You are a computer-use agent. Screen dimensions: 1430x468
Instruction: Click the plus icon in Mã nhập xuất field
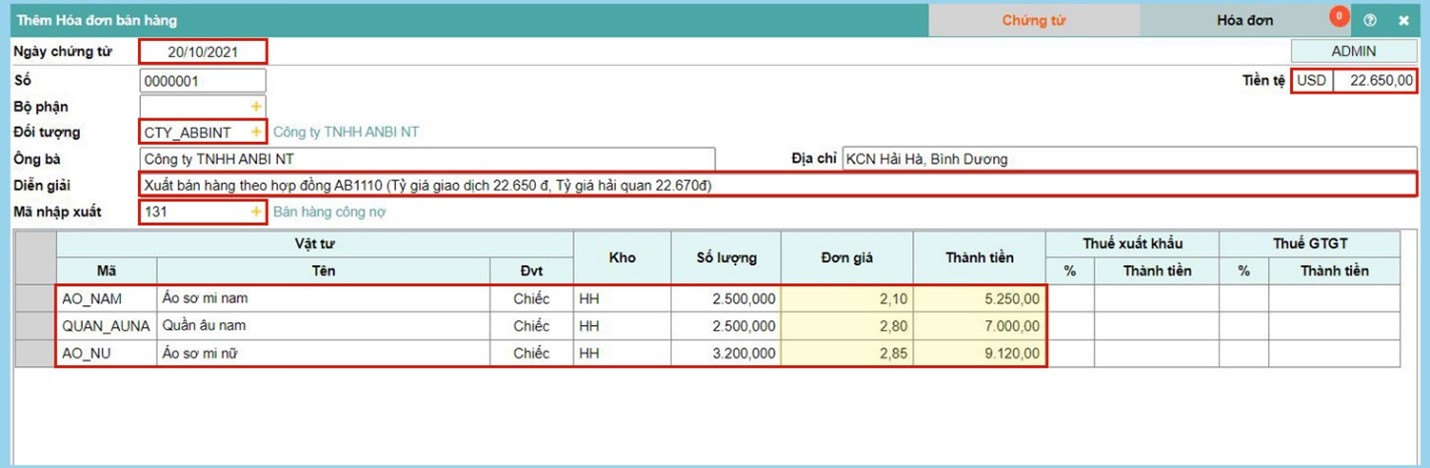(x=255, y=212)
